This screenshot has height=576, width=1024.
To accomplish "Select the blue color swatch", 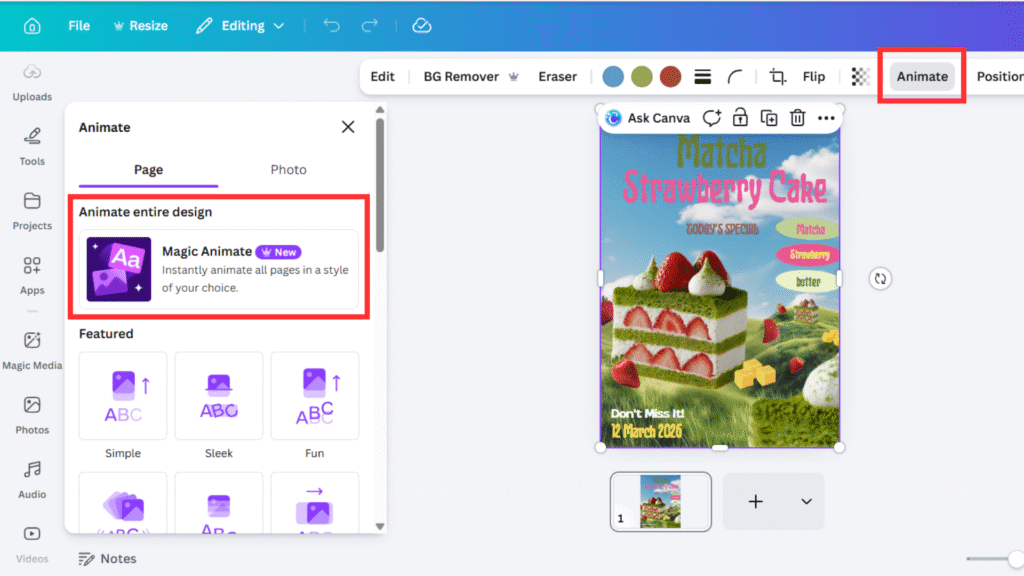I will tap(613, 77).
